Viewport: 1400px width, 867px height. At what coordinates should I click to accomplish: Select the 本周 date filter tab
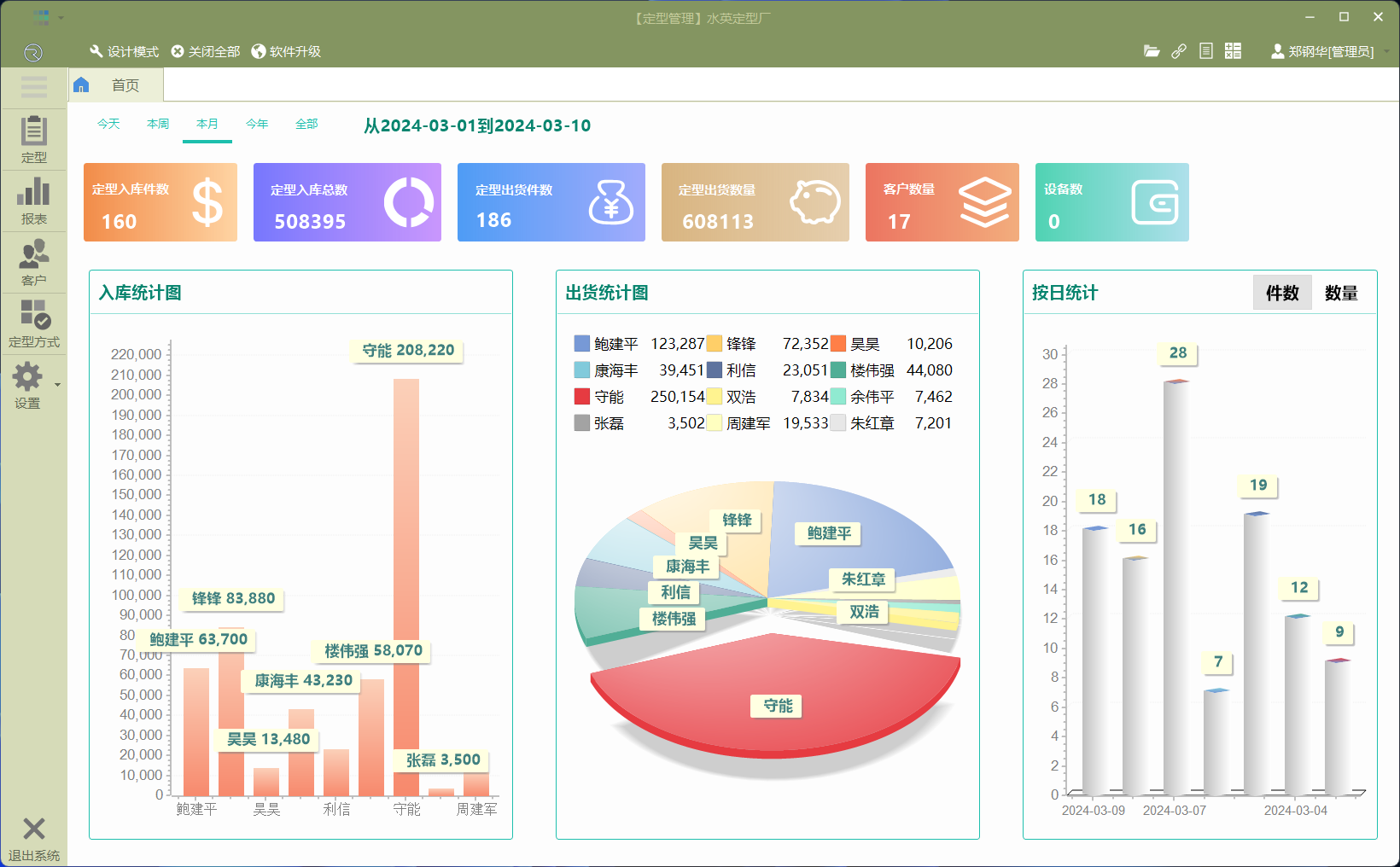click(158, 124)
